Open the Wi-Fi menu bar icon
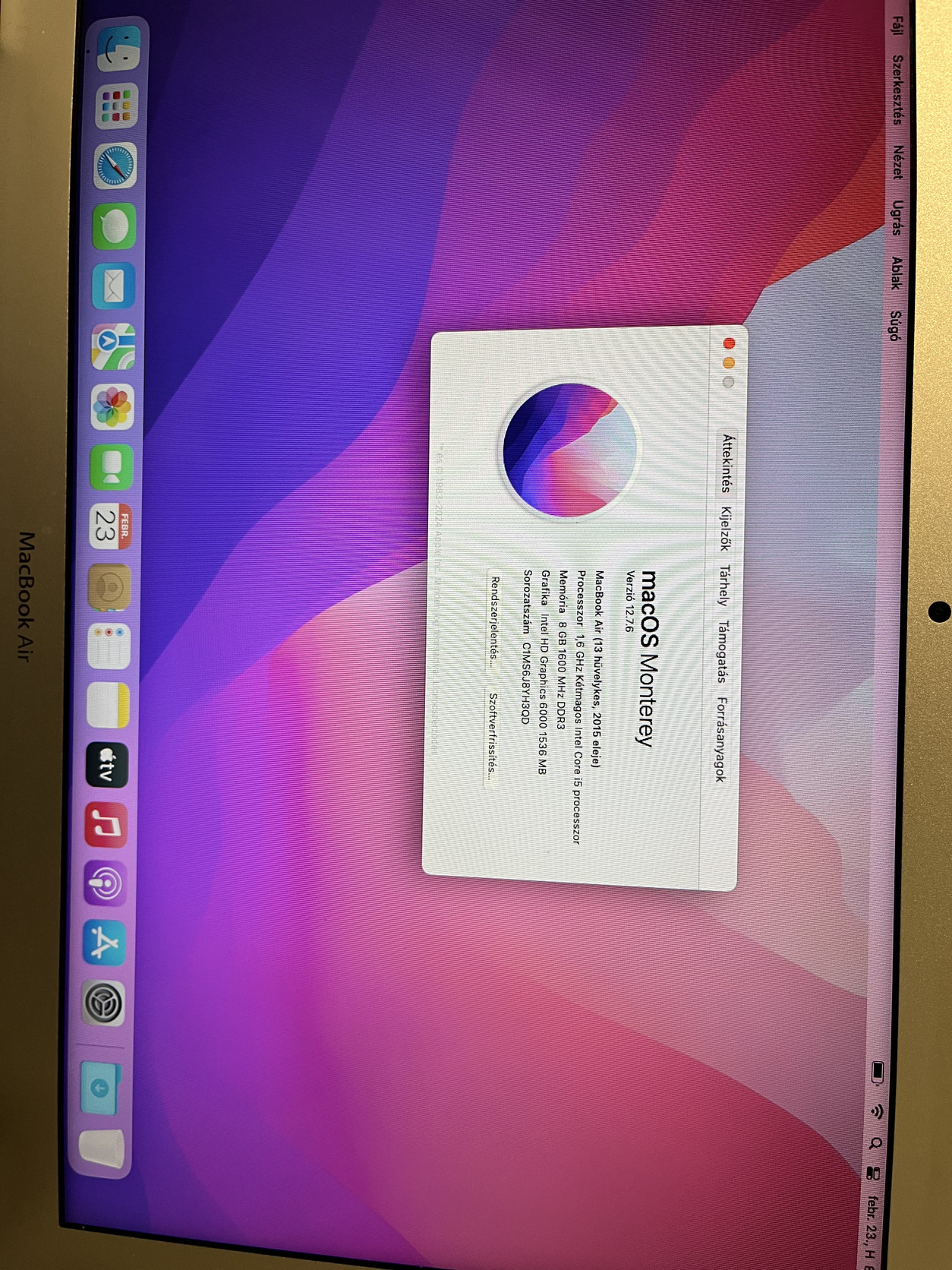This screenshot has height=1270, width=952. pos(876,1111)
